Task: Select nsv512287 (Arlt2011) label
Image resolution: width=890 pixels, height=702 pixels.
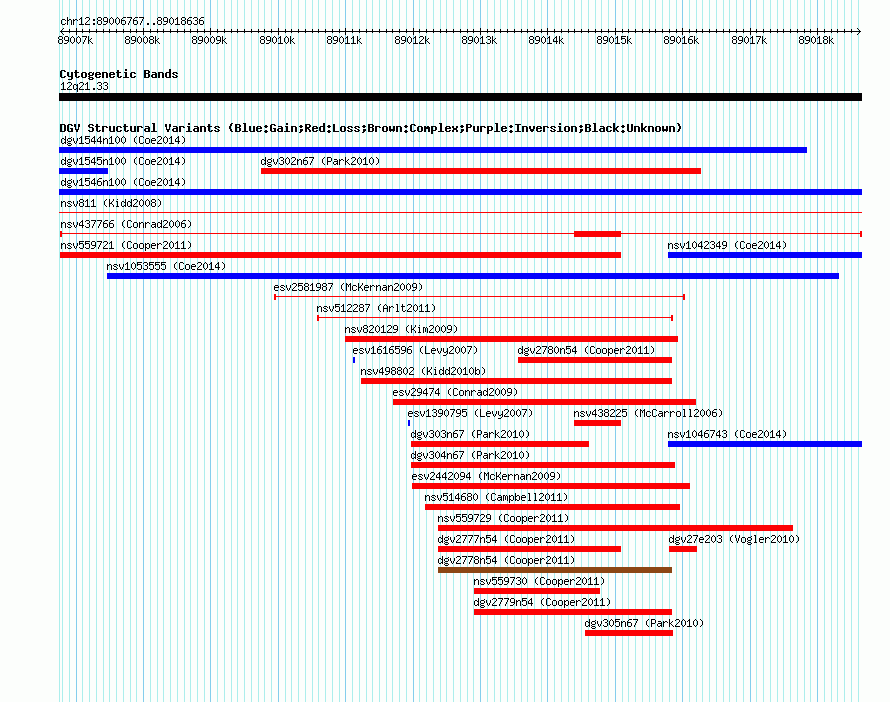Action: [x=376, y=308]
